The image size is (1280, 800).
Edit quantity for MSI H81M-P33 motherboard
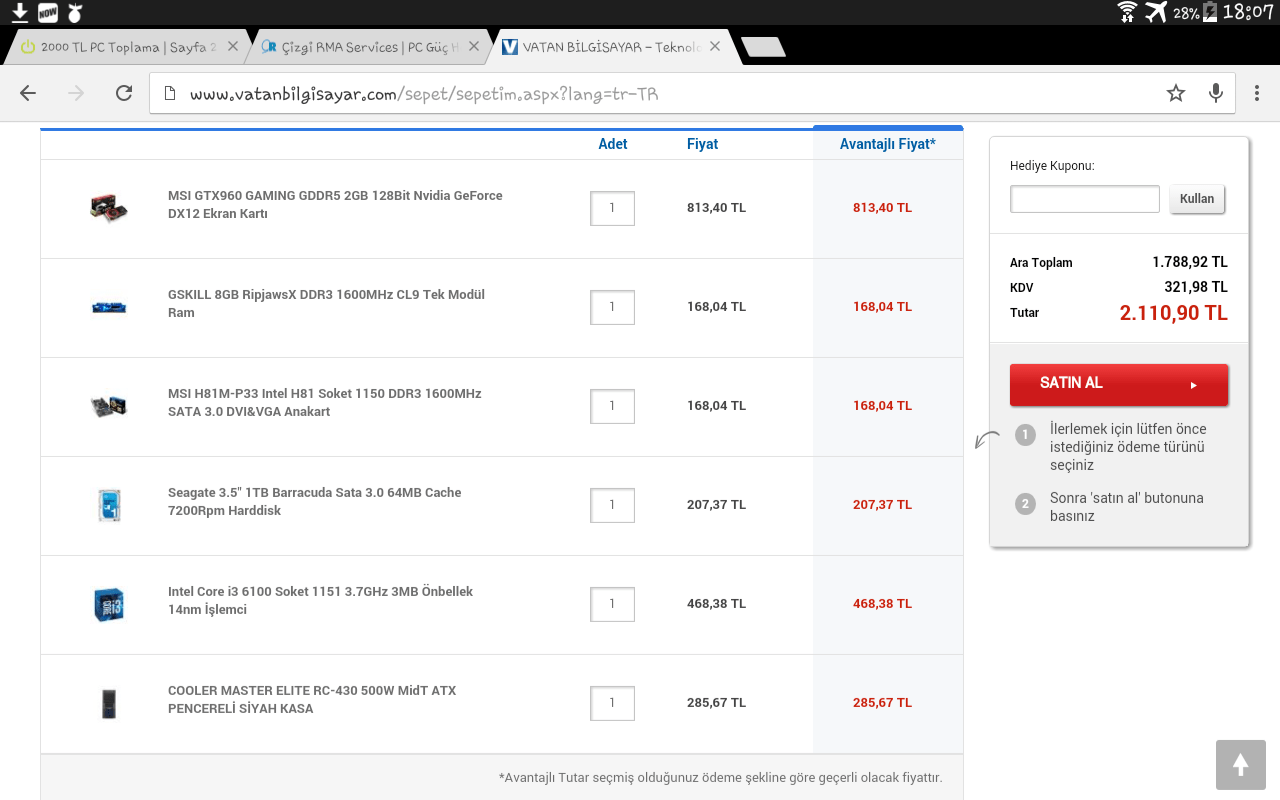click(x=612, y=406)
